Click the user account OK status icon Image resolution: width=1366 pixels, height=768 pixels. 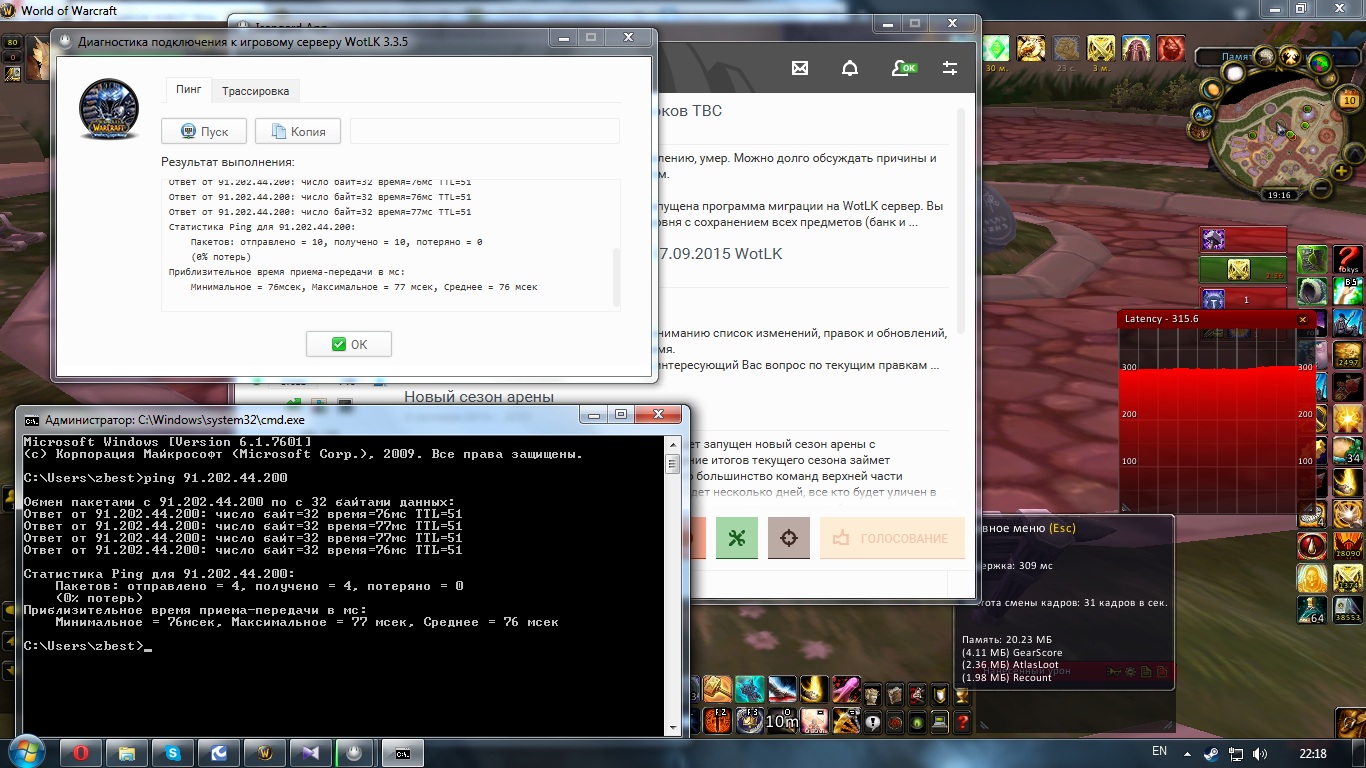[904, 68]
